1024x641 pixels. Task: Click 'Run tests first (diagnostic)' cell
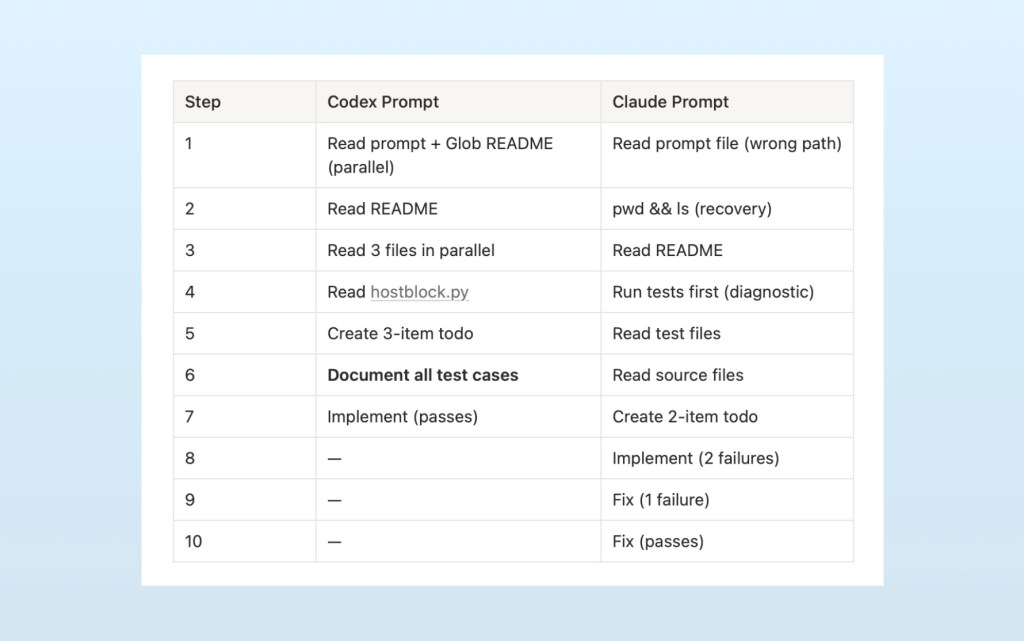pos(713,292)
